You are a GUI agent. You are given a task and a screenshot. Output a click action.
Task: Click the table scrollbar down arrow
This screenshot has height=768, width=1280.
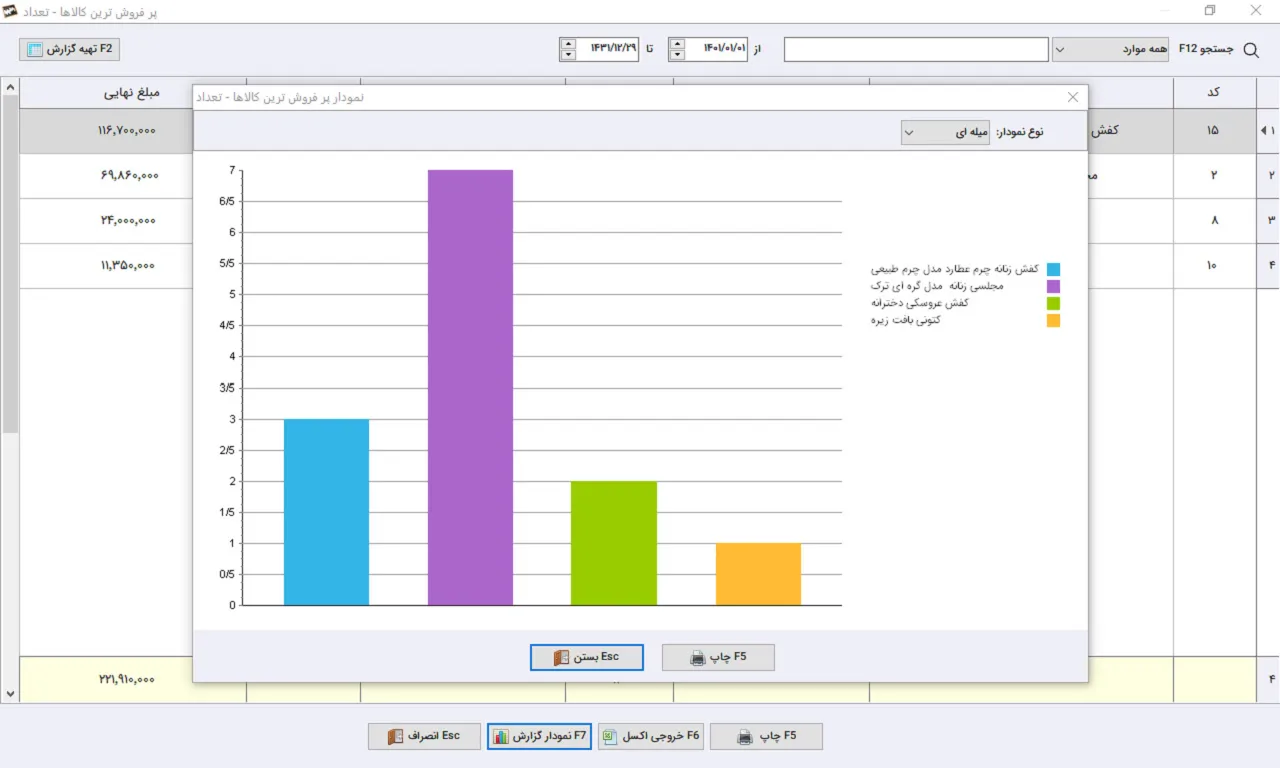pyautogui.click(x=10, y=693)
